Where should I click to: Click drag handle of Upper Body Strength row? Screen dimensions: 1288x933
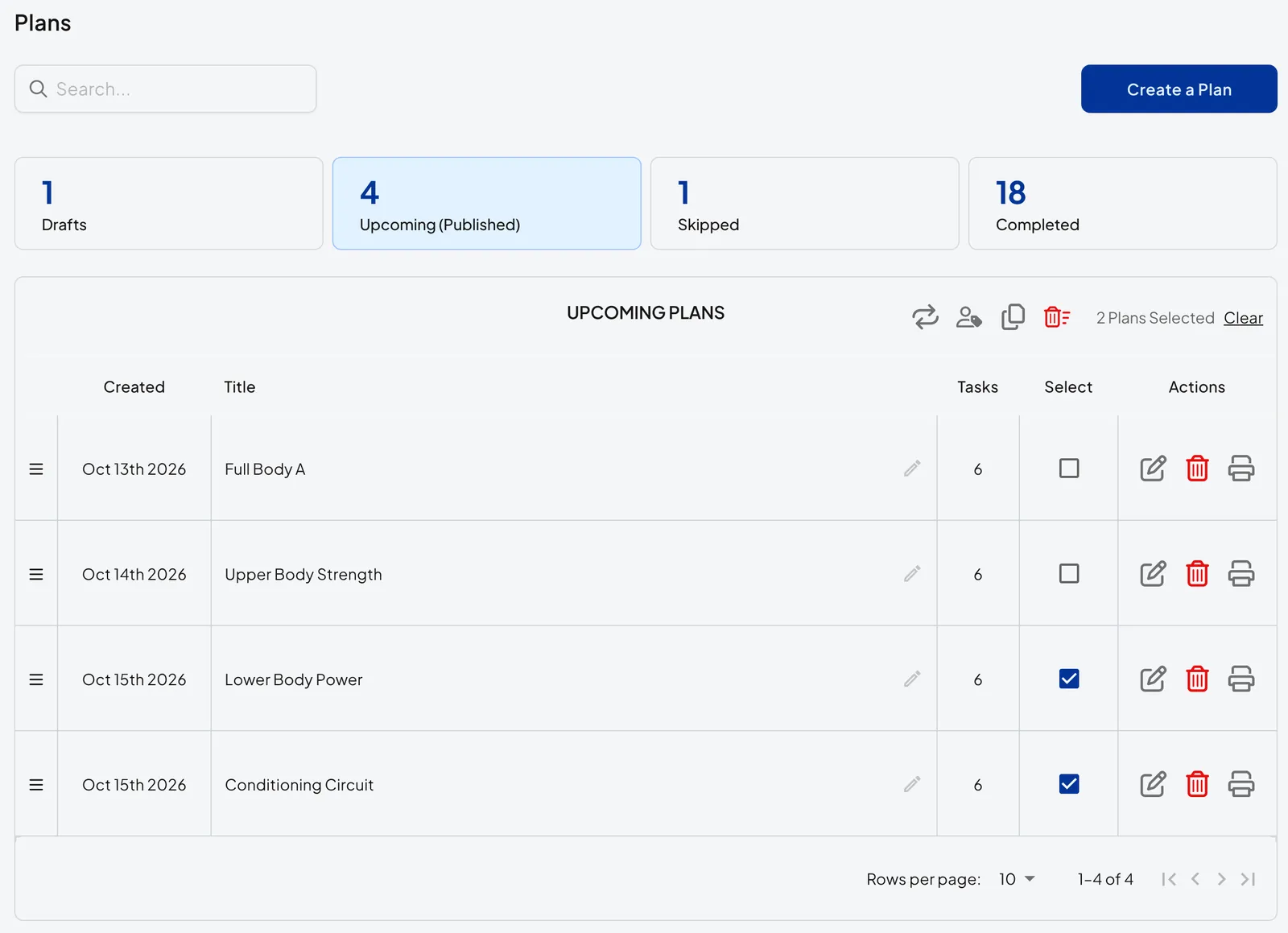[x=36, y=574]
